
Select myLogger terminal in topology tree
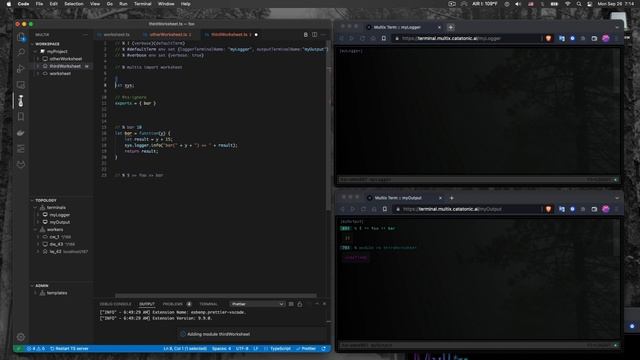point(61,215)
